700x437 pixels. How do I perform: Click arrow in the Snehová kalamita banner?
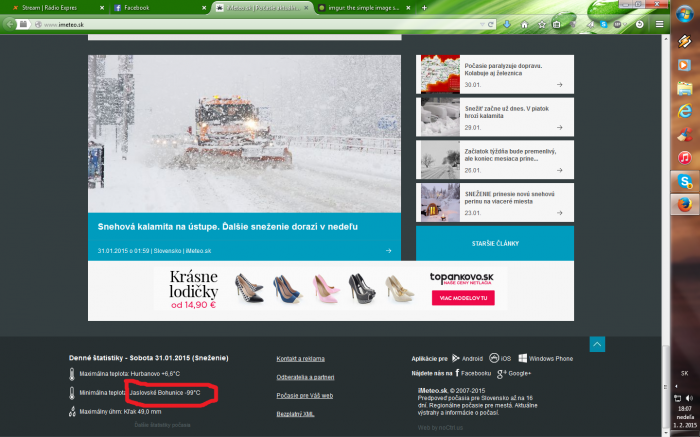388,251
